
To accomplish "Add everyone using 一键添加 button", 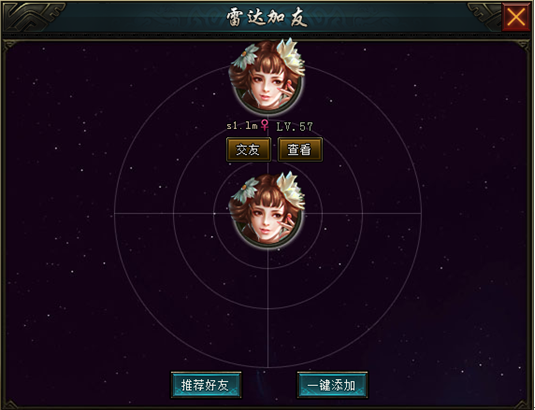I will coord(332,385).
